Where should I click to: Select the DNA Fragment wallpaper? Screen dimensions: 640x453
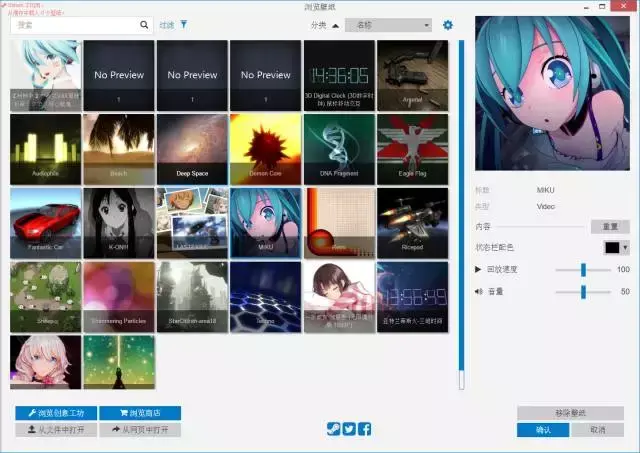[339, 149]
